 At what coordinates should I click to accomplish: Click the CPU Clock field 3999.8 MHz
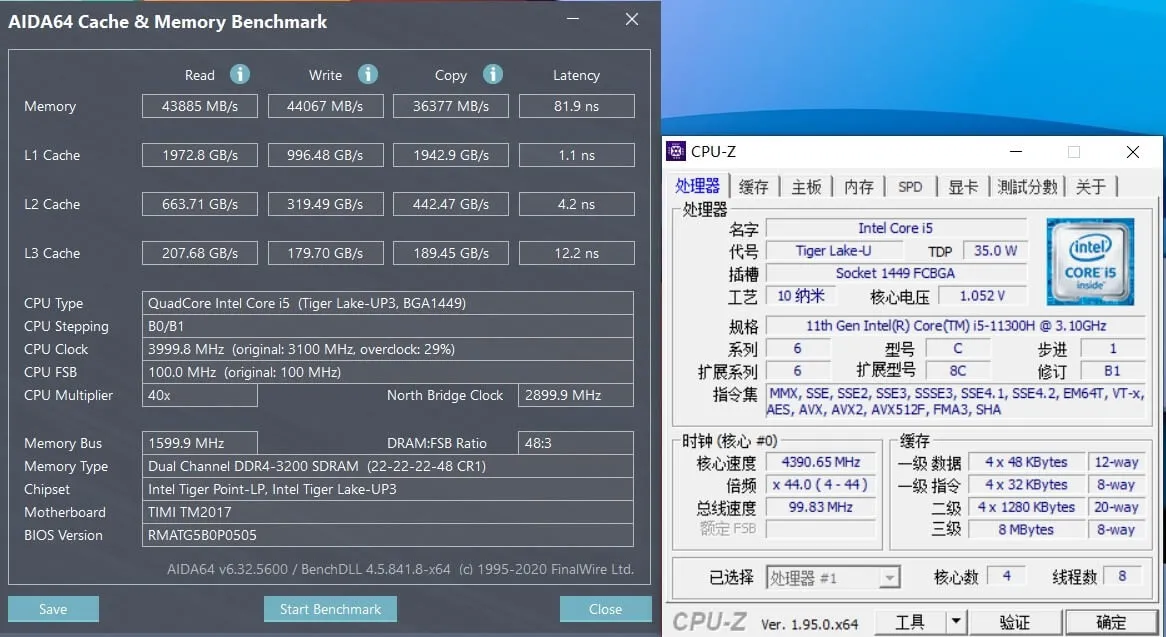tap(387, 349)
